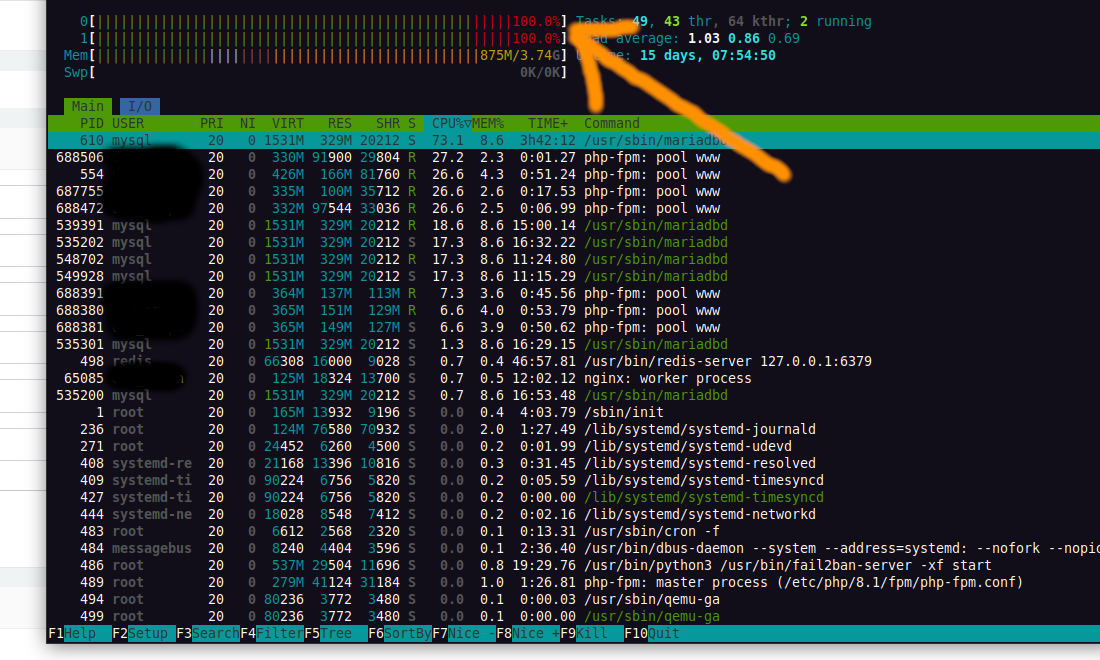Sort by the USER column header

point(128,123)
